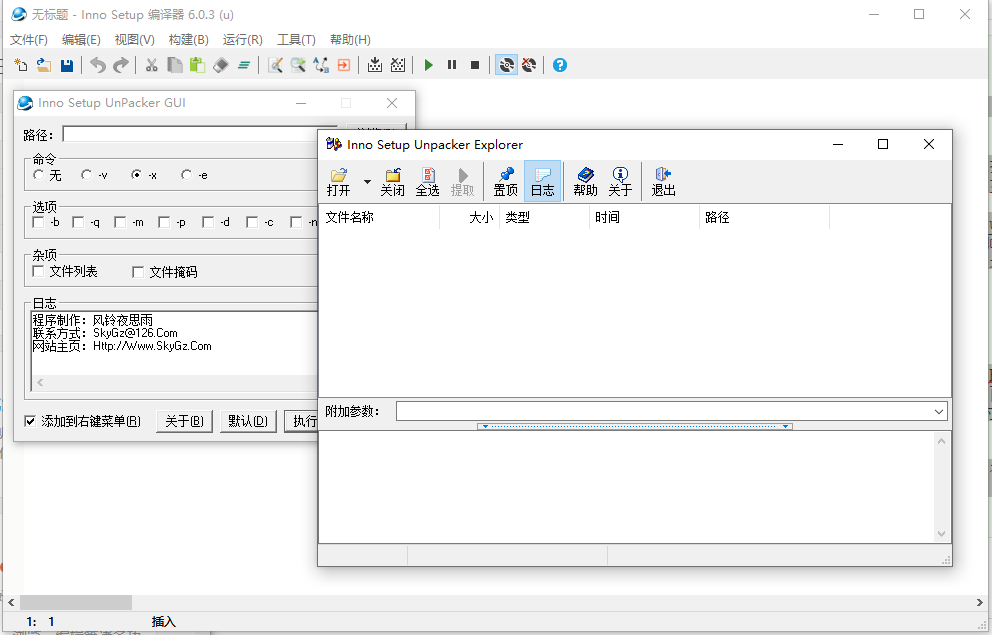Sort by the 大小 column header

(469, 218)
